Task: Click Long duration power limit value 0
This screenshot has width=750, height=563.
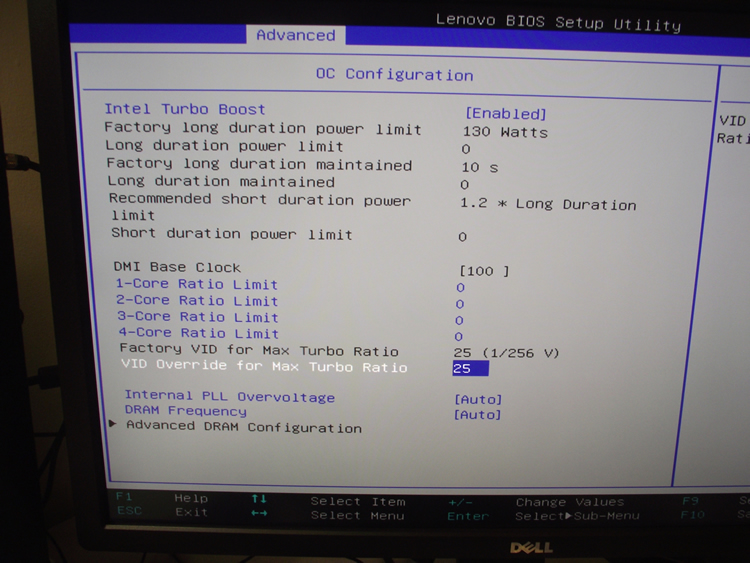Action: pyautogui.click(x=465, y=149)
